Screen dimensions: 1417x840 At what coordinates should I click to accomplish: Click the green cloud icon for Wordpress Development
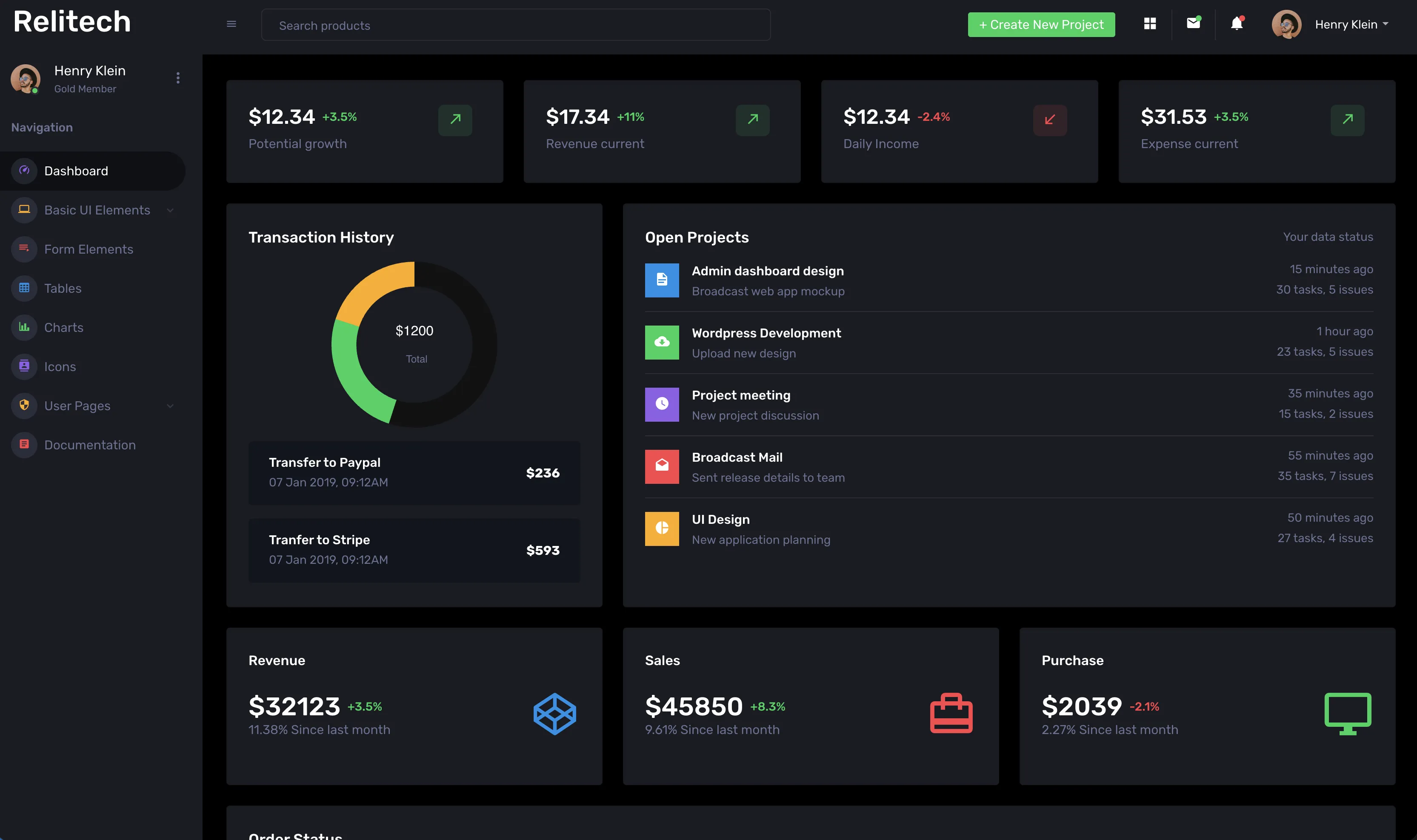click(662, 343)
